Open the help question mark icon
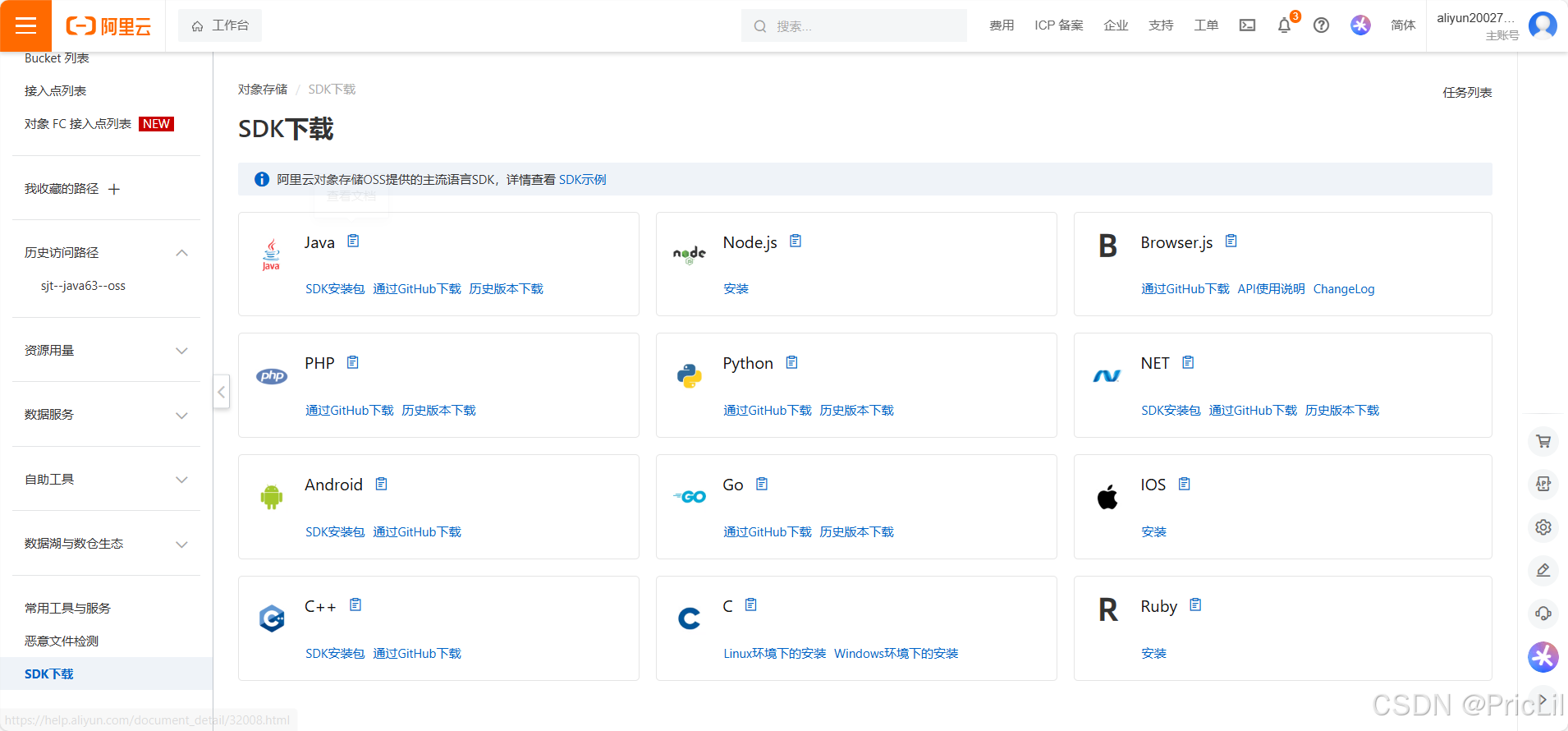1568x731 pixels. (x=1321, y=25)
